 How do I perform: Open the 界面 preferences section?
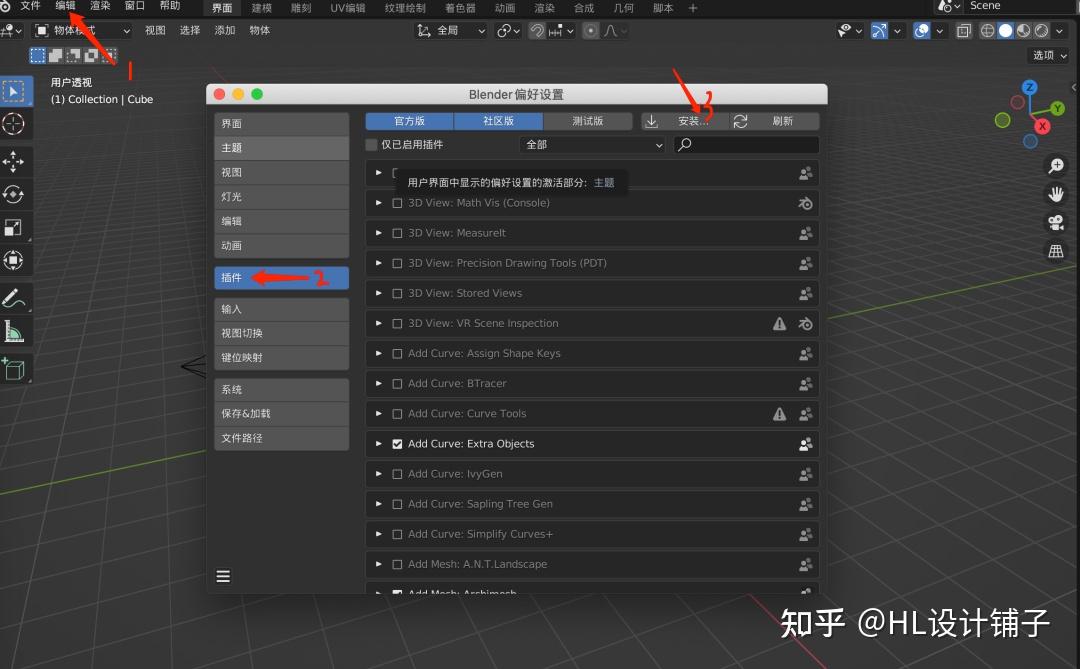pos(281,124)
